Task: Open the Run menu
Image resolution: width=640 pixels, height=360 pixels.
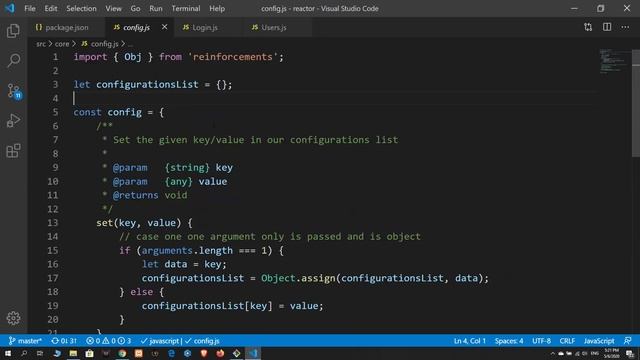Action: (156, 8)
